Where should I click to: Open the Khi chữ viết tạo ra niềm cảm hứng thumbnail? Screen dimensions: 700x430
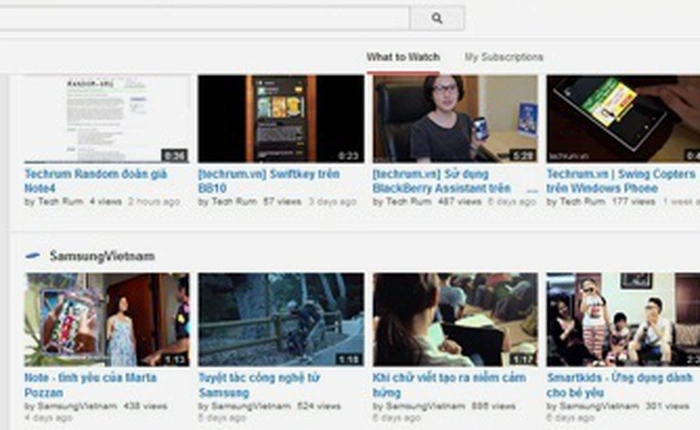pos(455,320)
